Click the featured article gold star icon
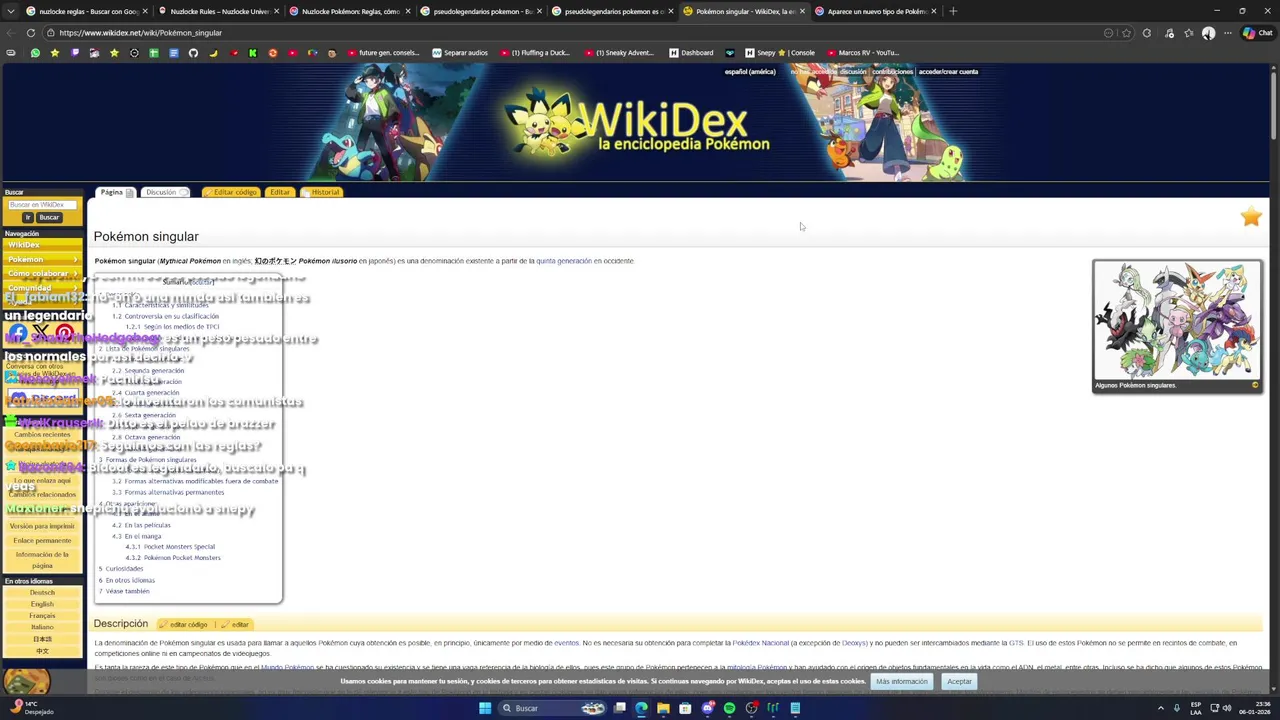Viewport: 1280px width, 720px height. (x=1251, y=217)
